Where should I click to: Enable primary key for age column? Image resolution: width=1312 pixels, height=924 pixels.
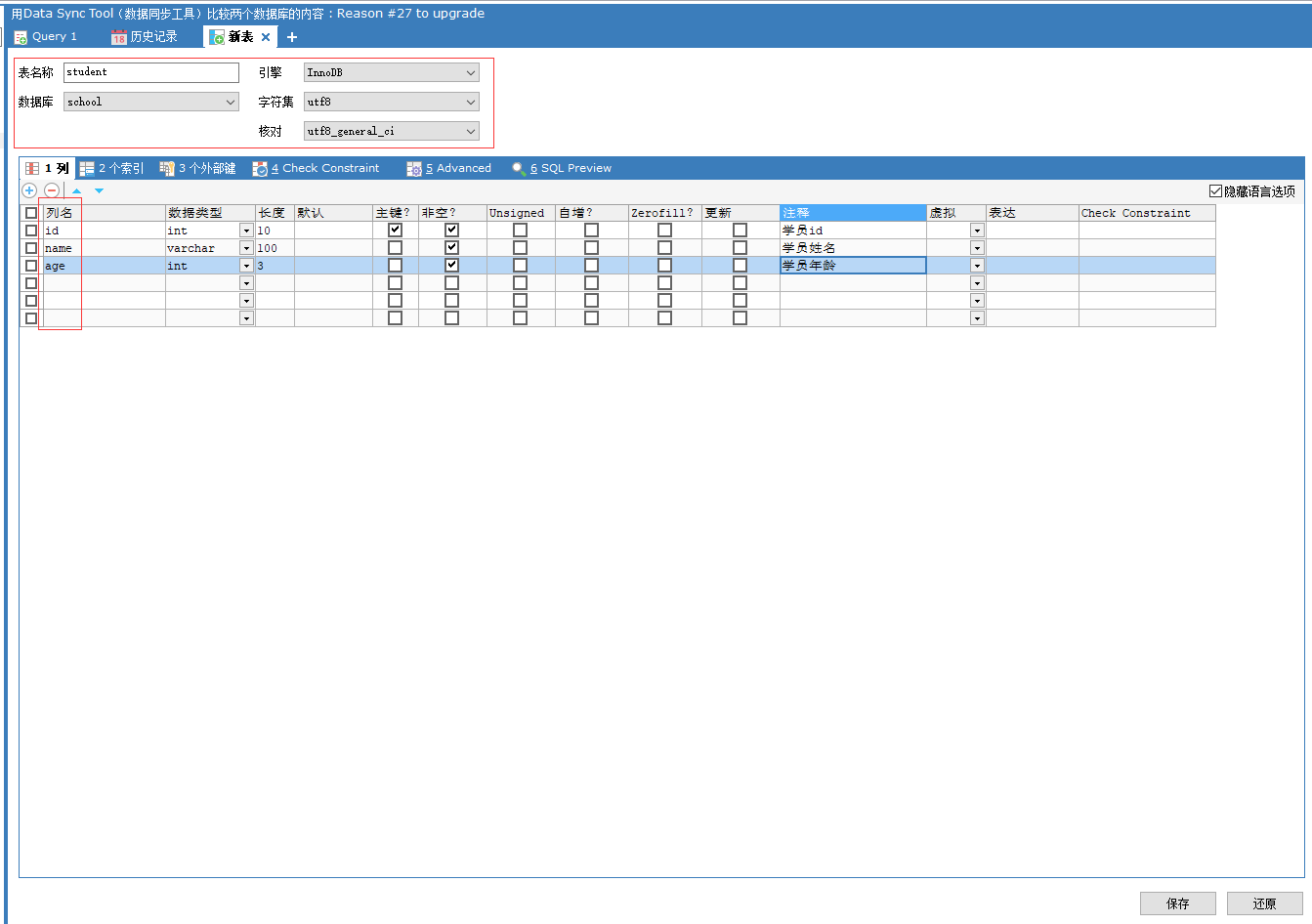tap(395, 266)
